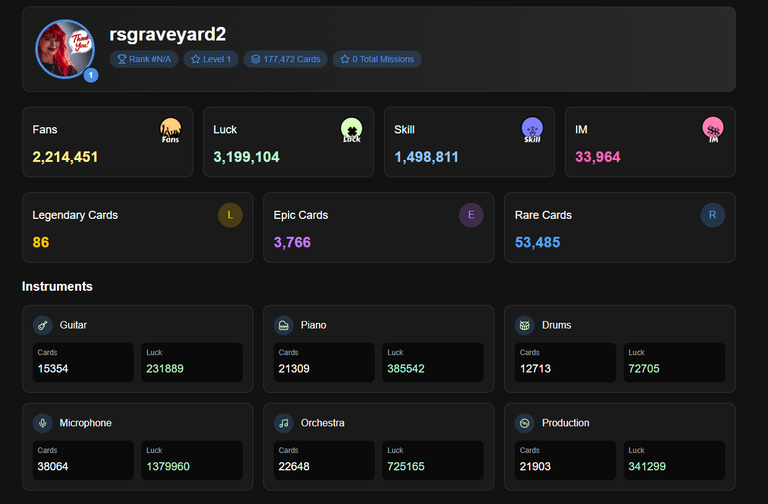Click the Epic Cards count 3,766
Image resolution: width=768 pixels, height=504 pixels.
pos(292,242)
